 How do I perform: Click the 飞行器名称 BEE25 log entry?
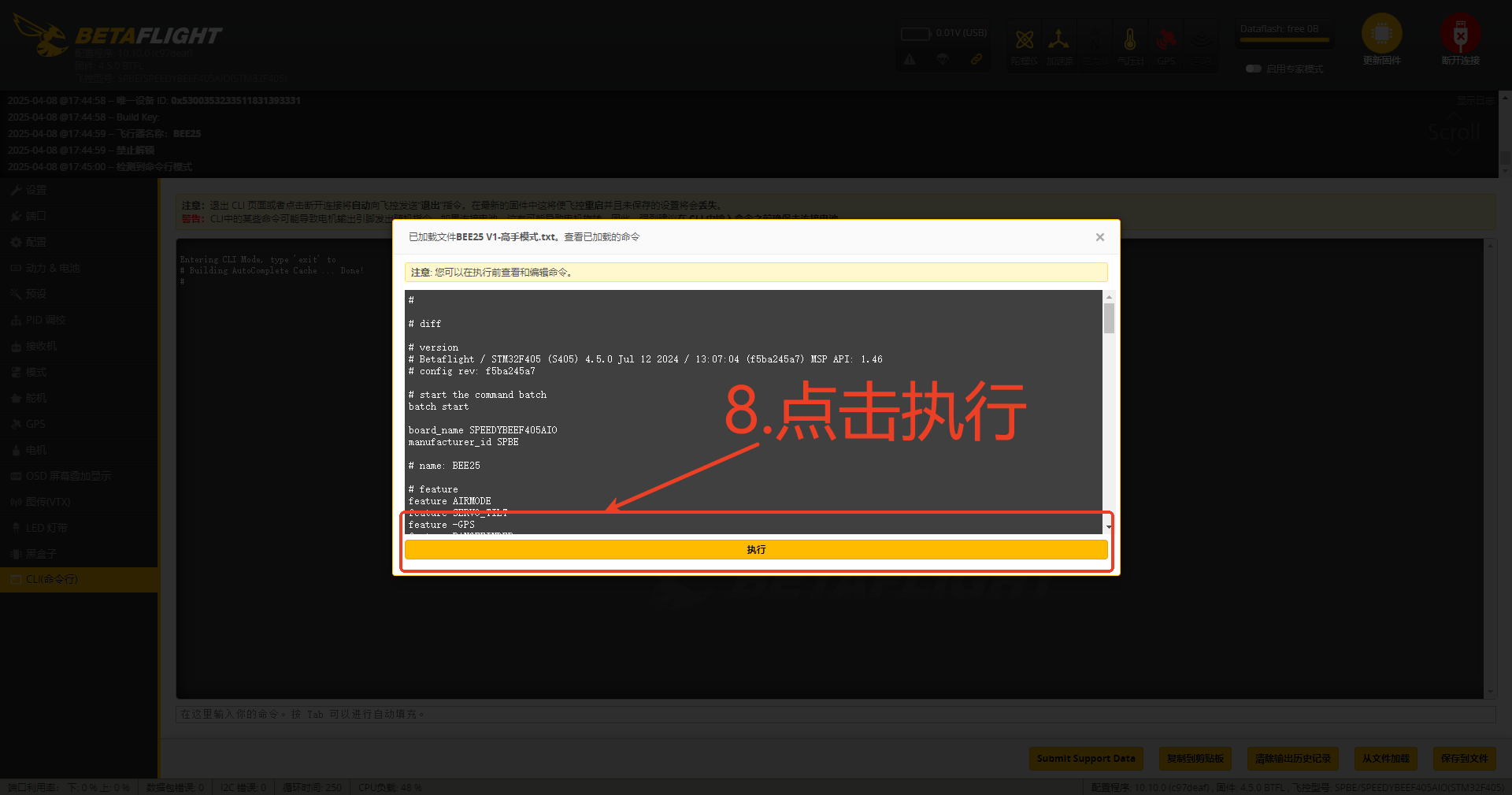point(105,134)
